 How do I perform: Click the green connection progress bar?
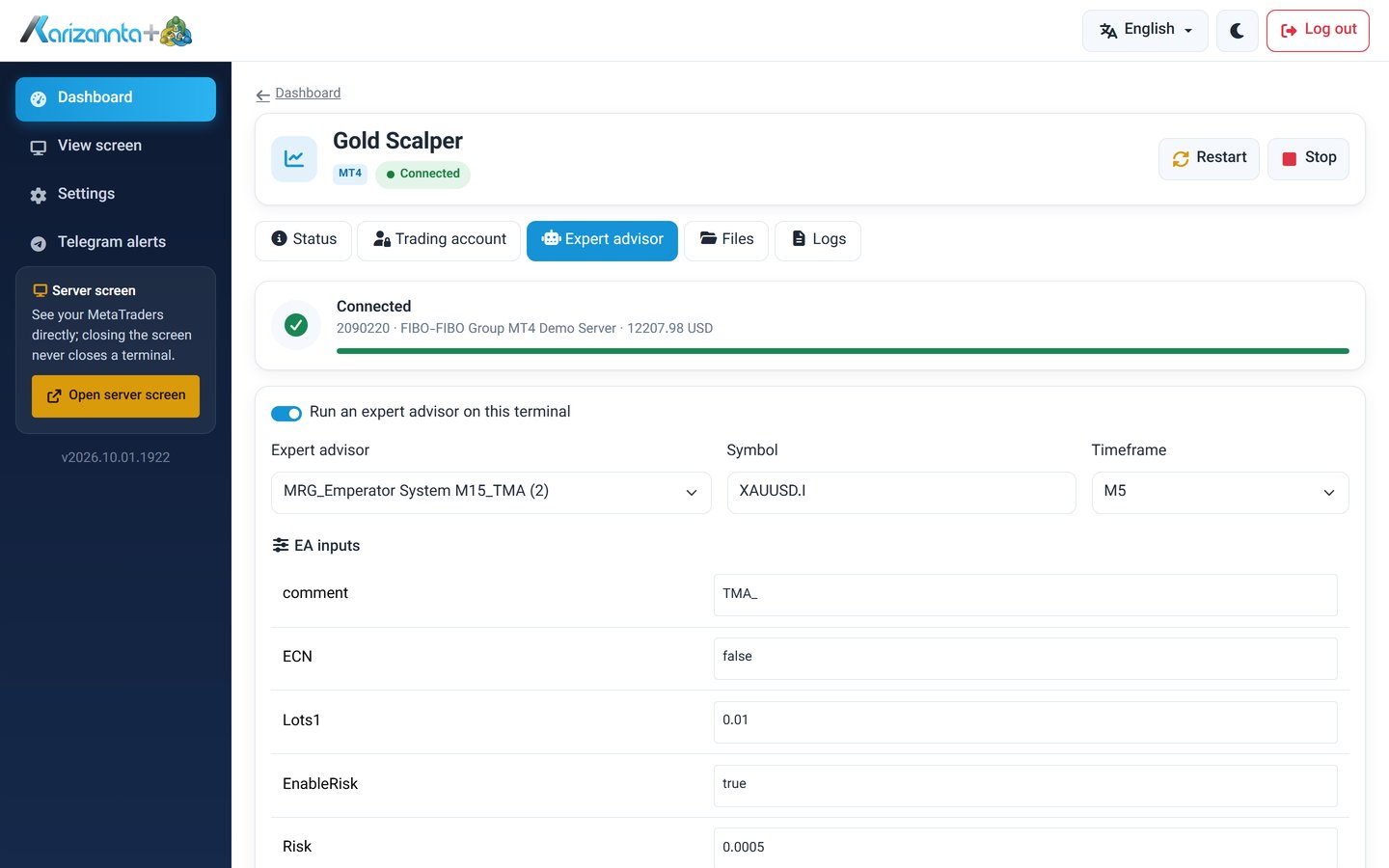tap(843, 351)
